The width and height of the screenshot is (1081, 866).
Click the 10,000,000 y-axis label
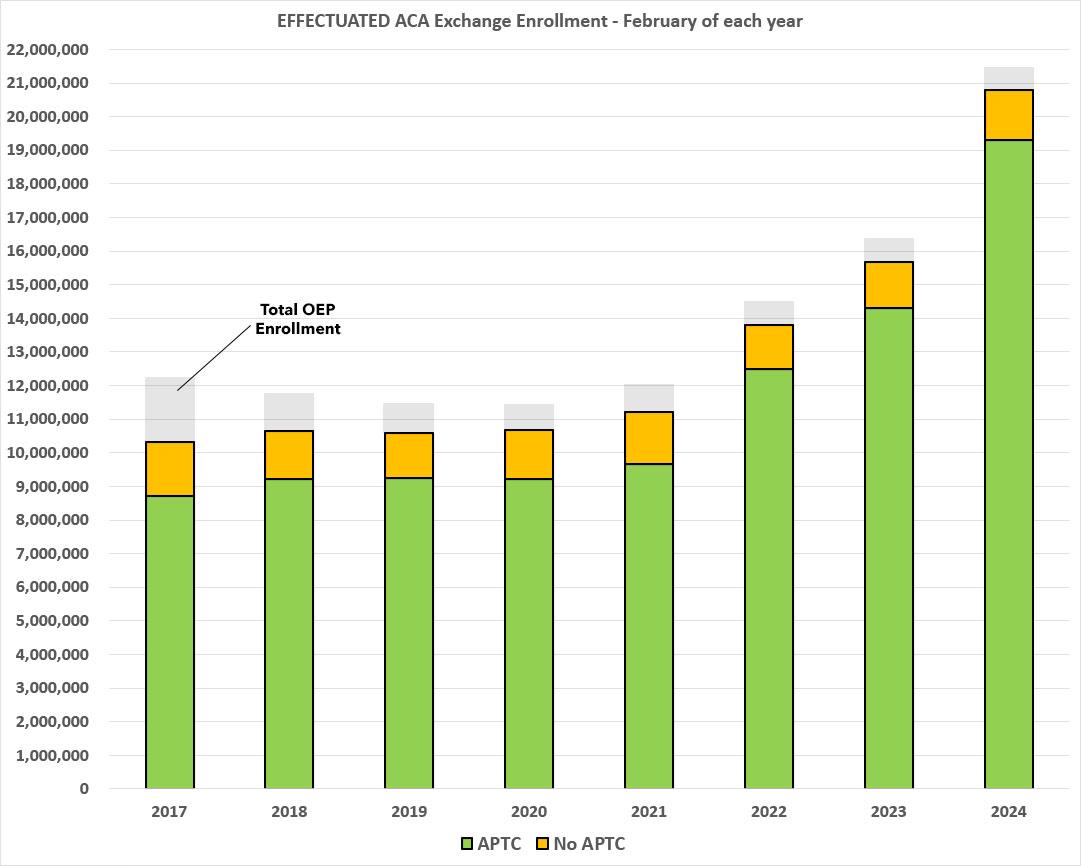point(46,453)
